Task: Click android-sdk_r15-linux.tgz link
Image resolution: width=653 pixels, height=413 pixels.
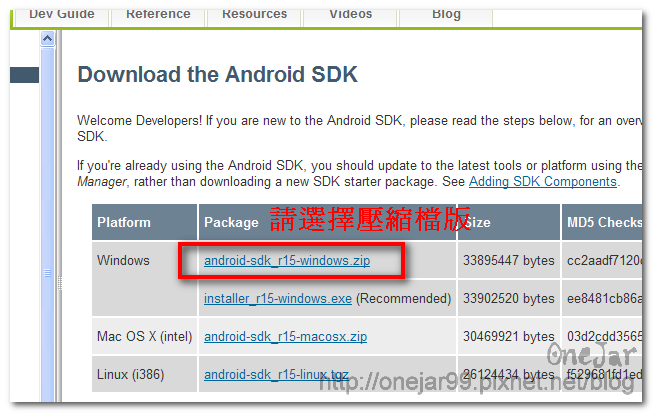Action: pyautogui.click(x=276, y=375)
